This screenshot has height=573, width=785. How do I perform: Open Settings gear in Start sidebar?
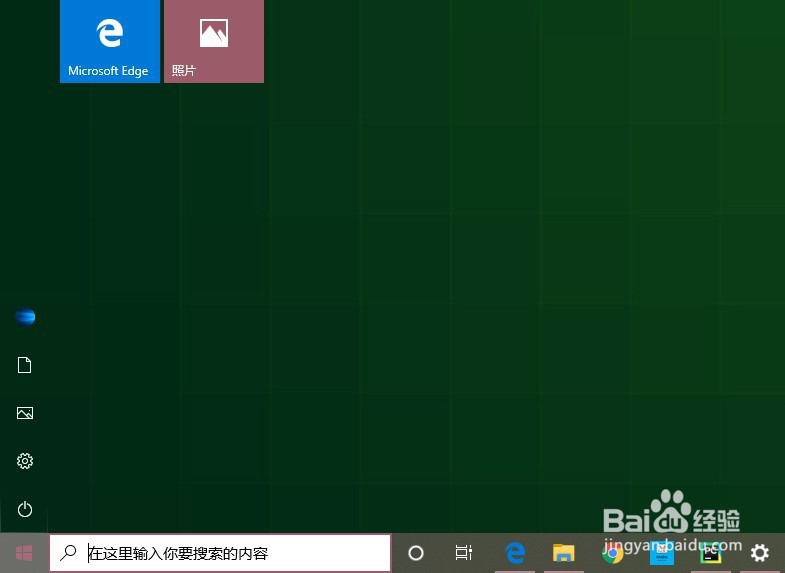[25, 461]
